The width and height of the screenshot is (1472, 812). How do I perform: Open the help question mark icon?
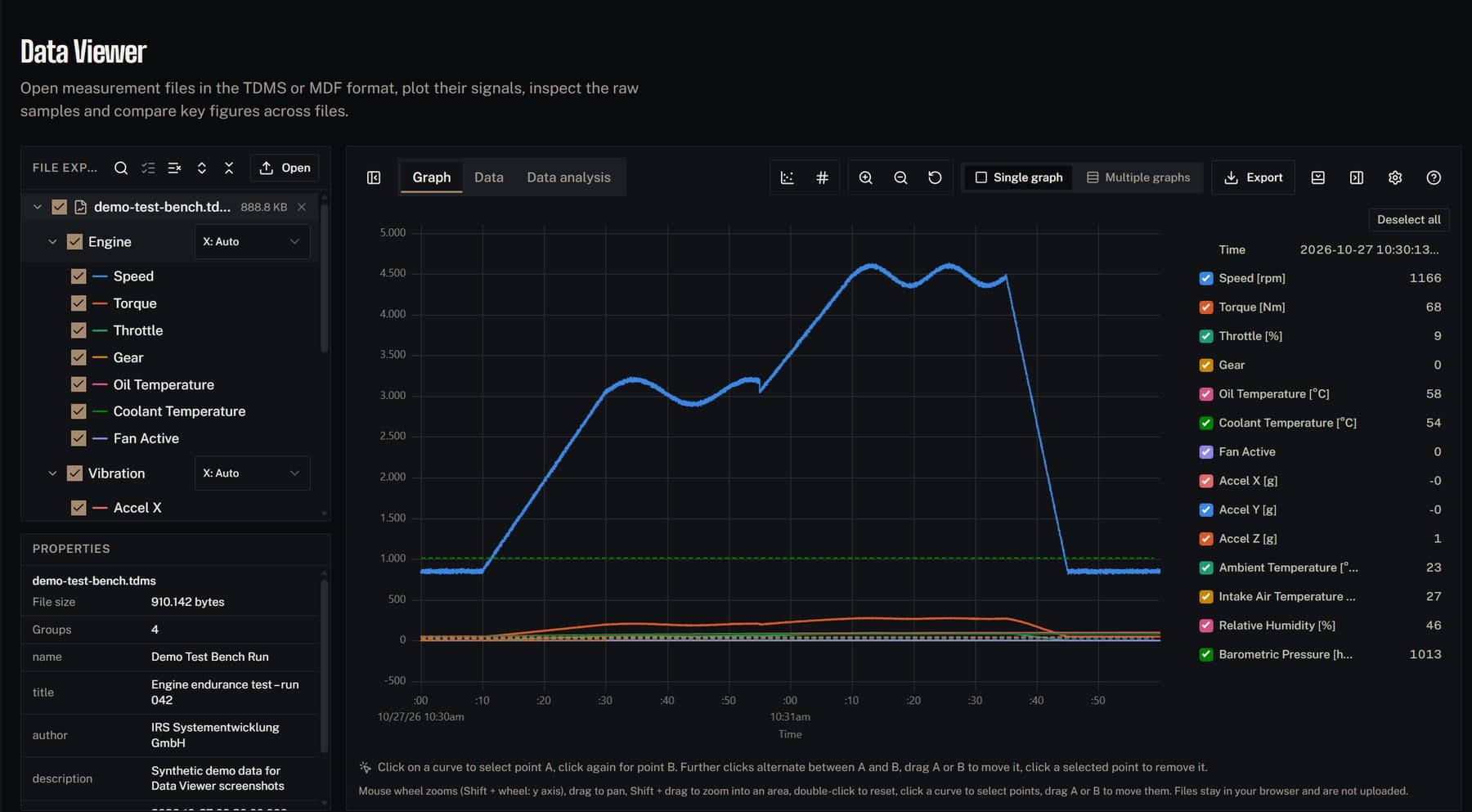(x=1434, y=177)
